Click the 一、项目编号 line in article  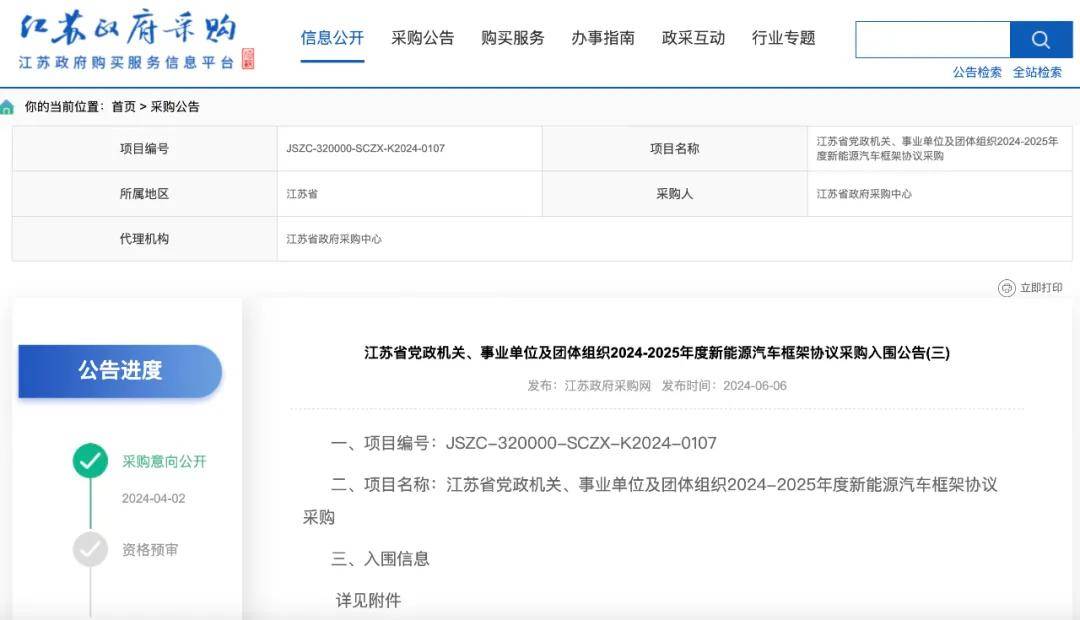tap(523, 443)
